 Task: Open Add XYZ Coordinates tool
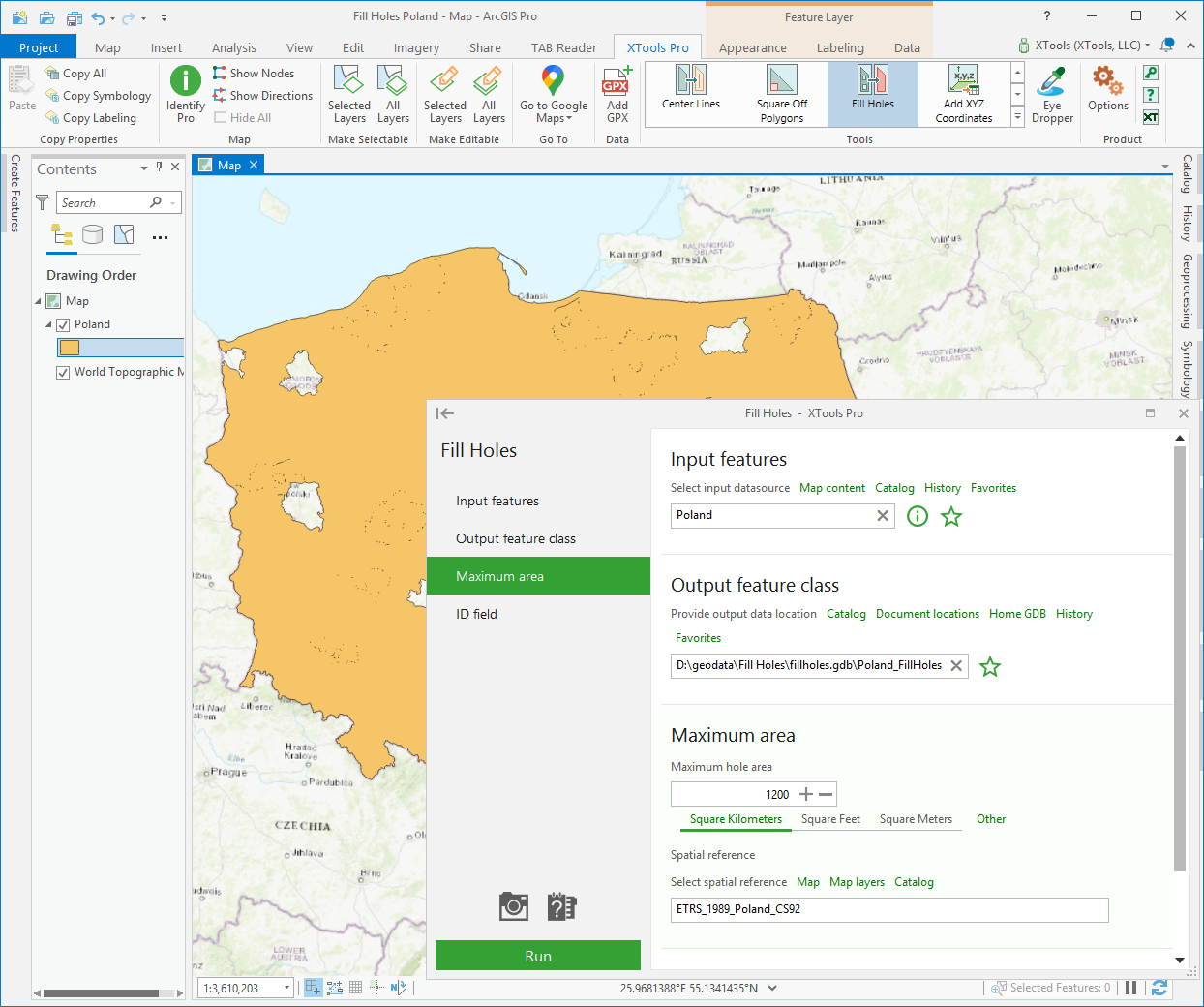(964, 94)
